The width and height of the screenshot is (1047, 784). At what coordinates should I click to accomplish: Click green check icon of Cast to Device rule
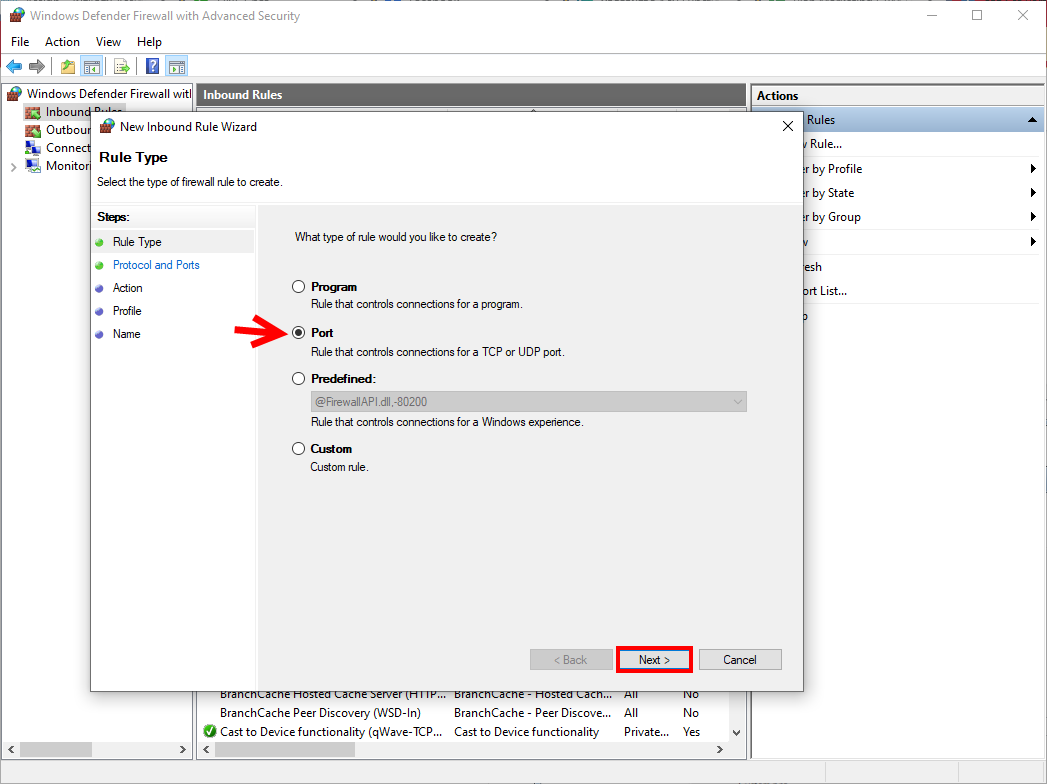click(210, 731)
